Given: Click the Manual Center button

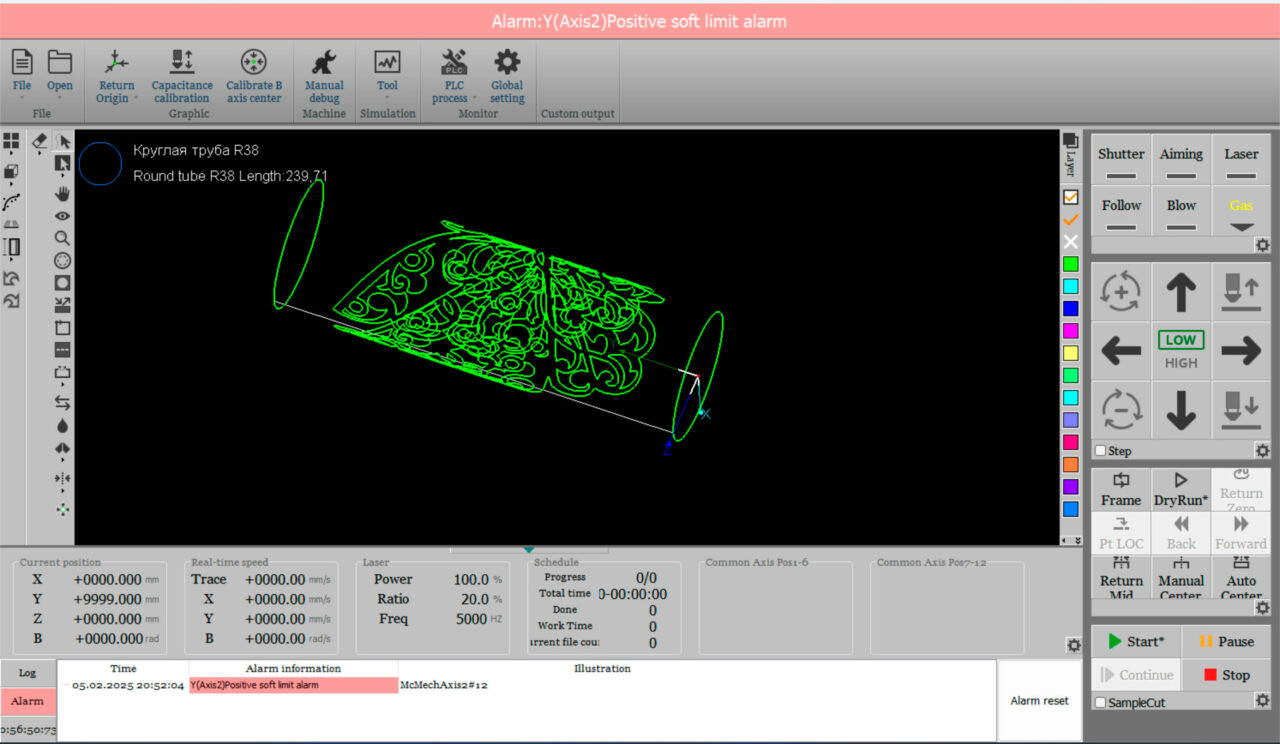Looking at the screenshot, I should click(1181, 577).
